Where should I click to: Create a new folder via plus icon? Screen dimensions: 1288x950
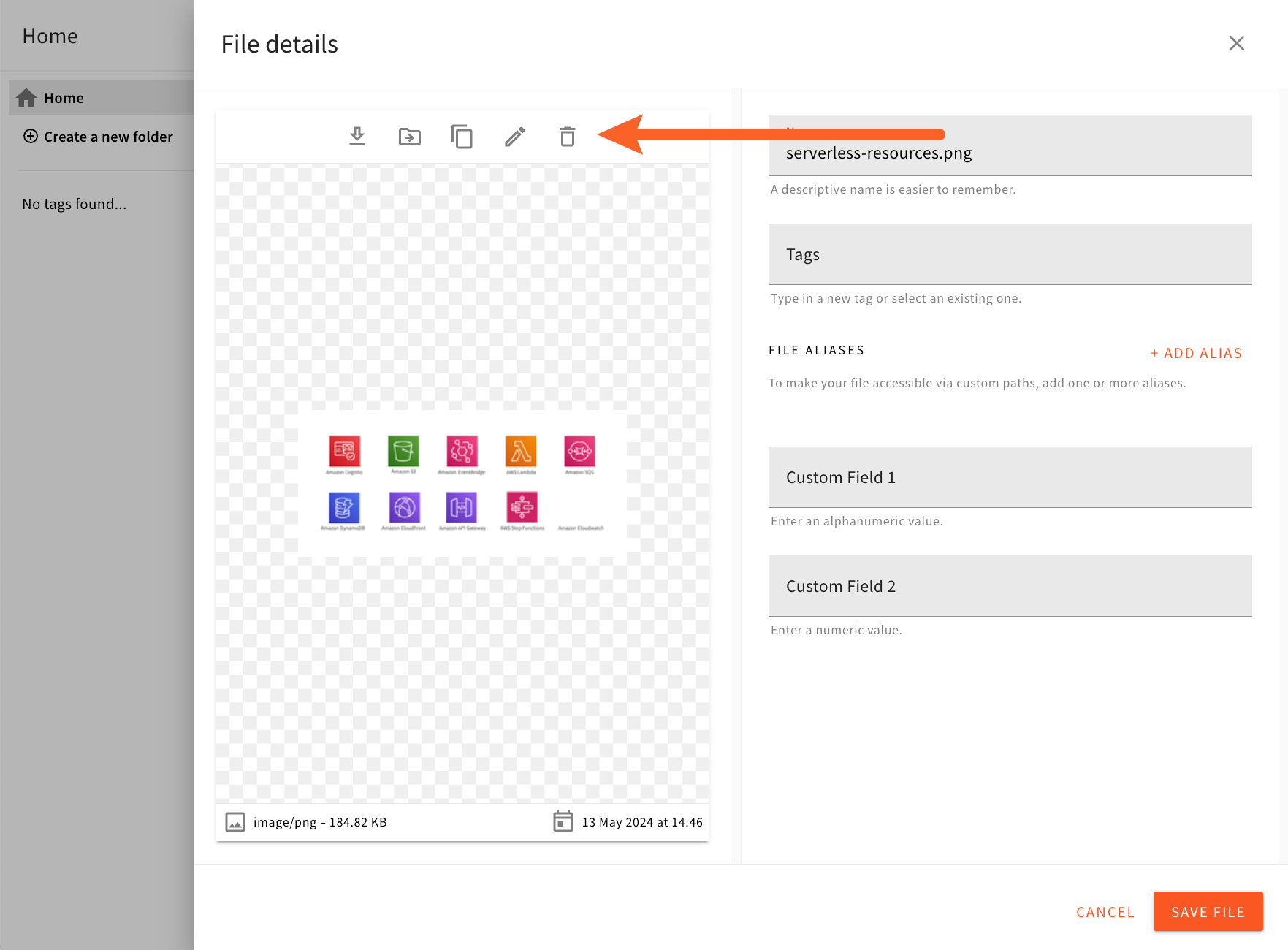pyautogui.click(x=30, y=136)
